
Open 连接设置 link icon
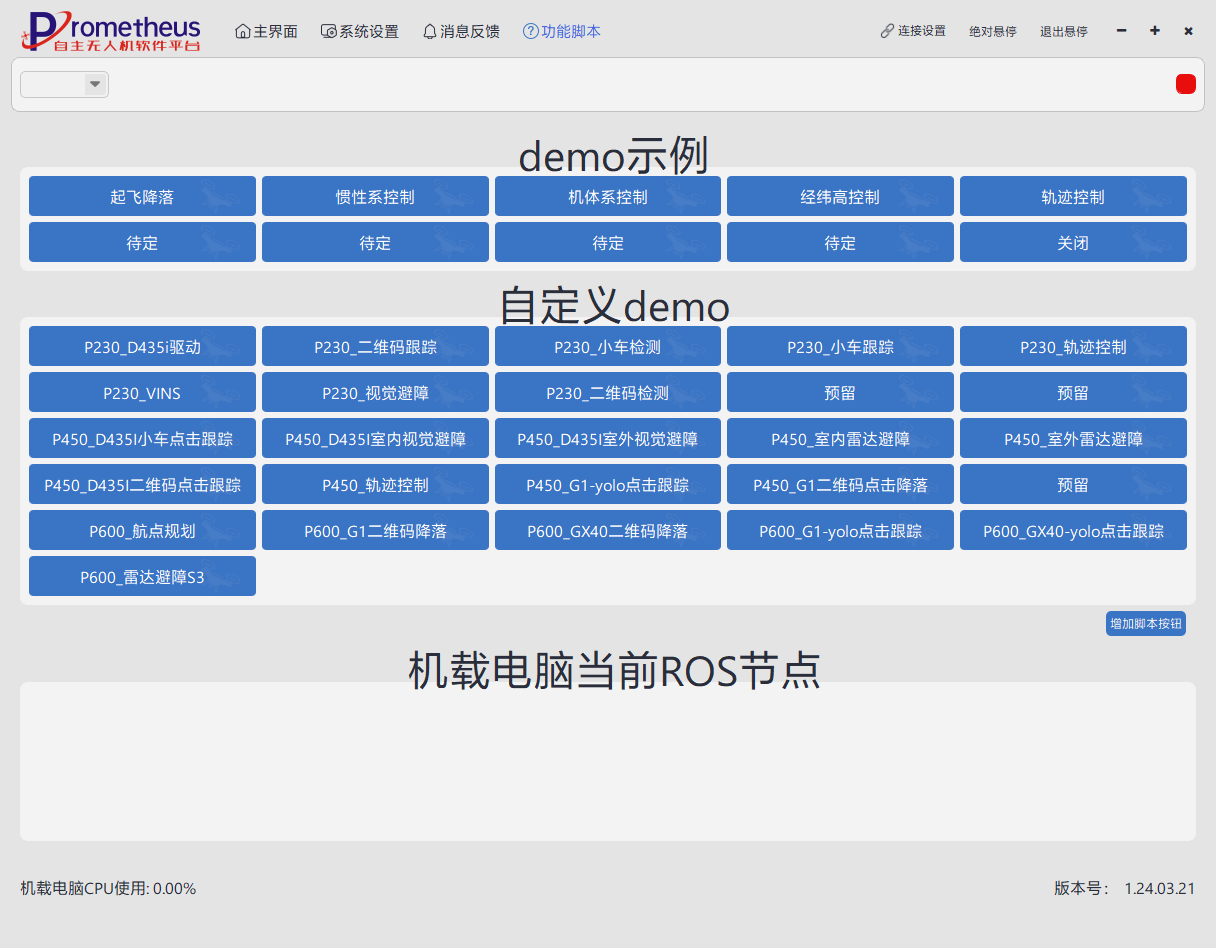887,31
